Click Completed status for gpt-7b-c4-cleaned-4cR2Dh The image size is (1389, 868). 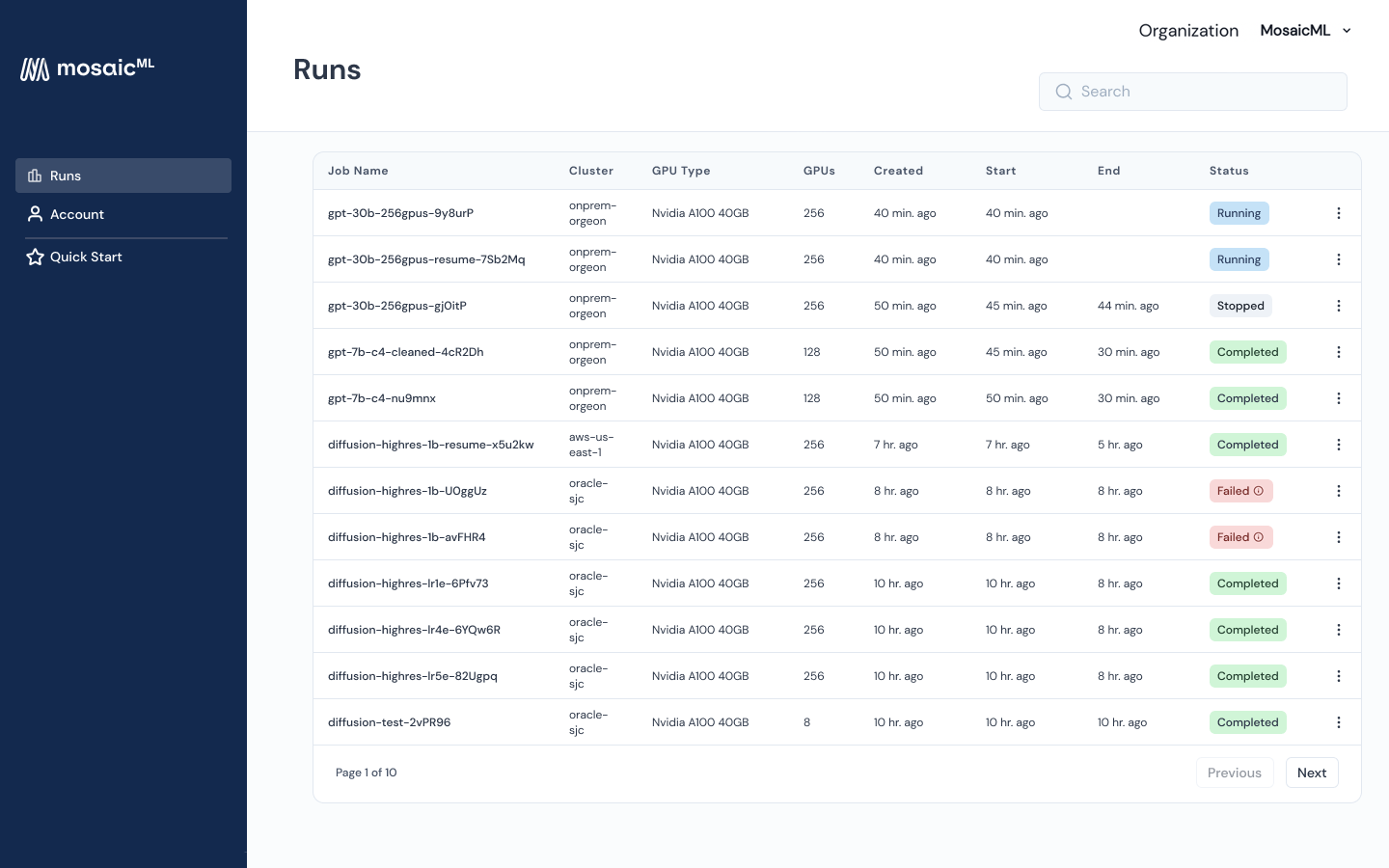1248,352
